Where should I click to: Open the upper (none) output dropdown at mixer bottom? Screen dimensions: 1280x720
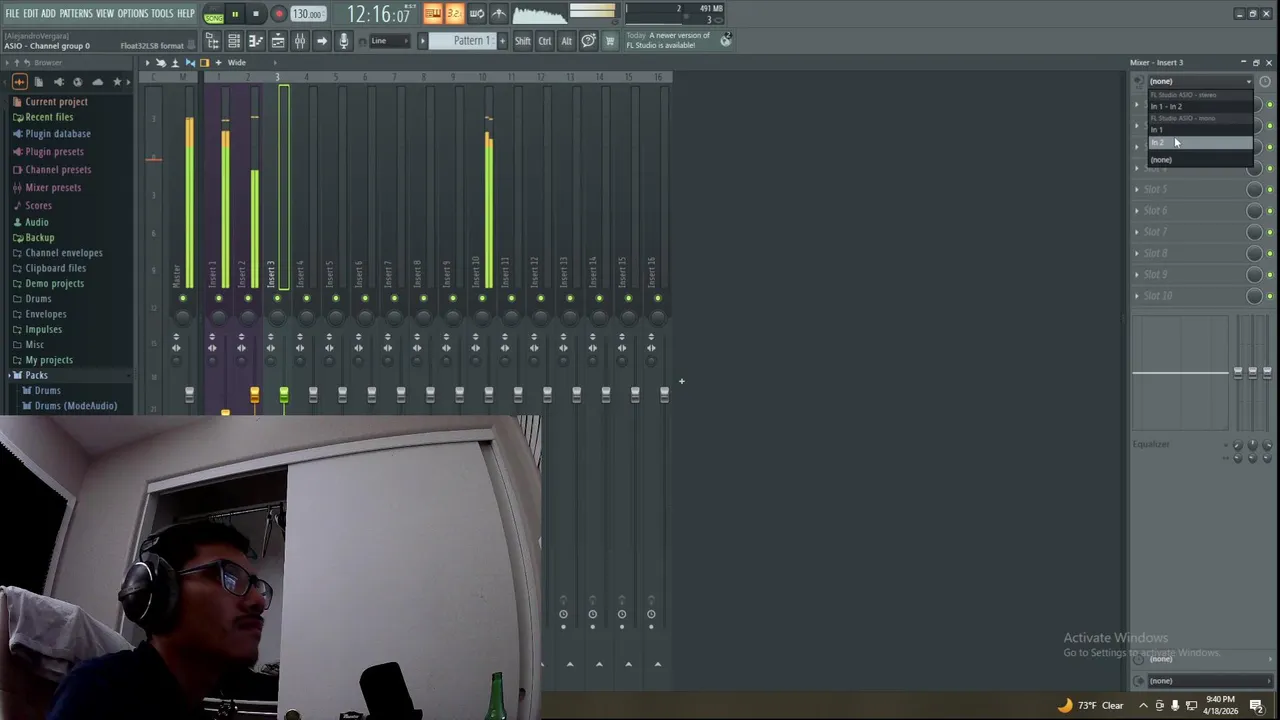[x=1204, y=659]
